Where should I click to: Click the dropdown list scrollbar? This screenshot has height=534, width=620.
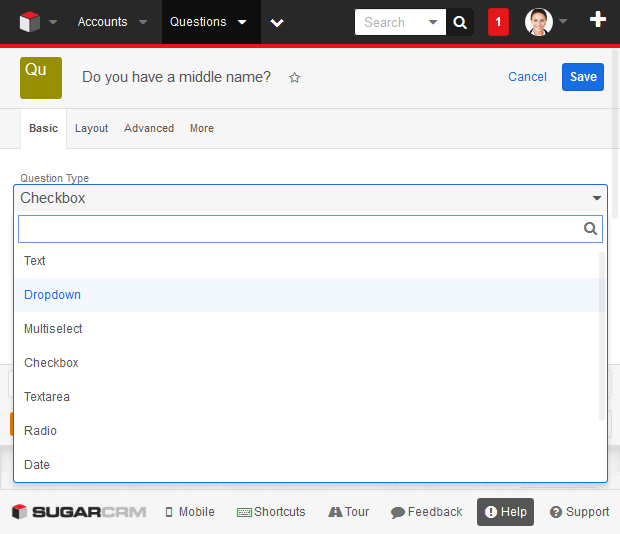click(602, 336)
